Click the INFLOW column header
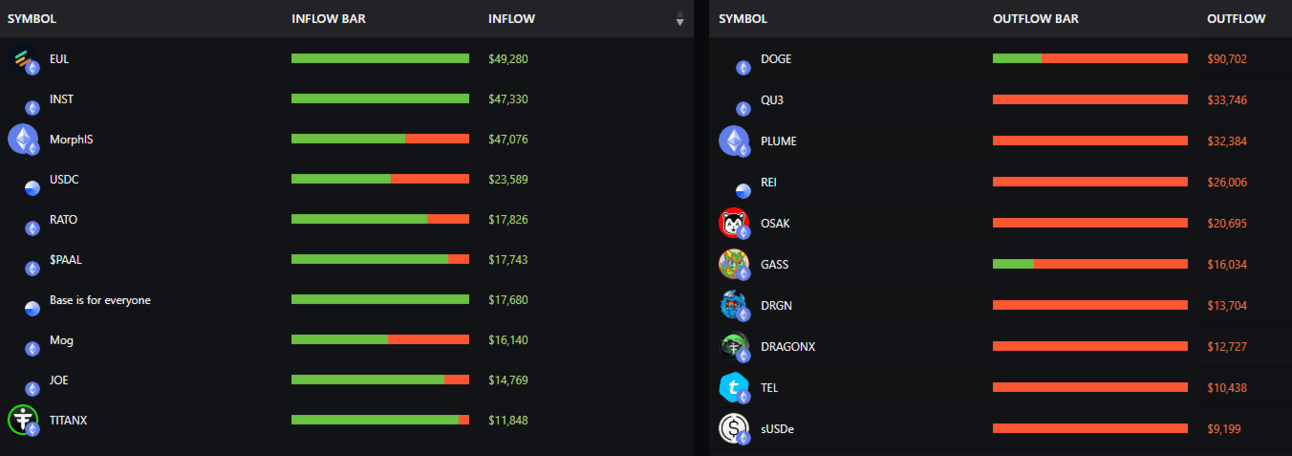The height and width of the screenshot is (456, 1292). [x=511, y=19]
